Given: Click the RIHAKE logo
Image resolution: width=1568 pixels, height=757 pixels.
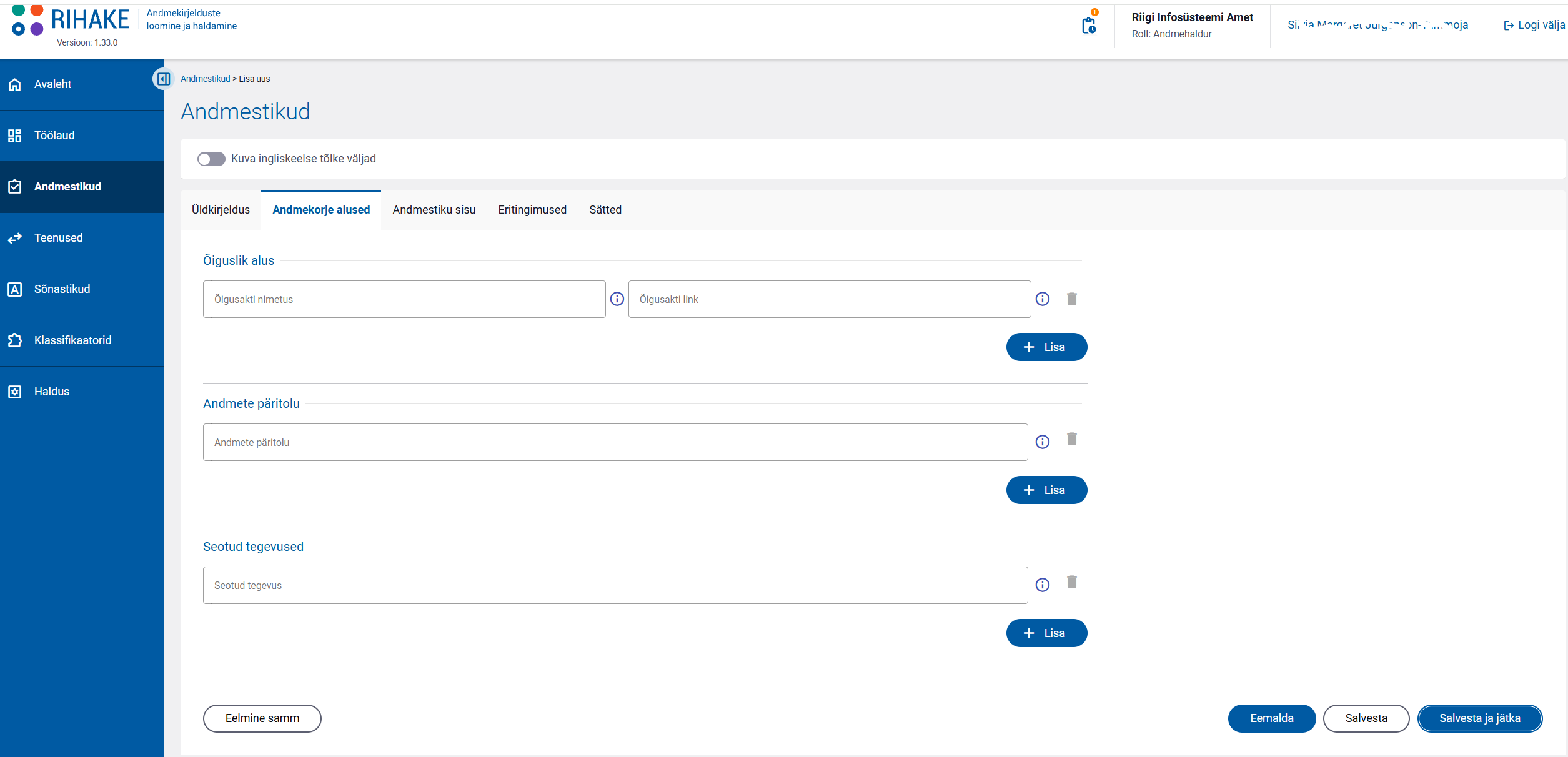Looking at the screenshot, I should [x=71, y=20].
